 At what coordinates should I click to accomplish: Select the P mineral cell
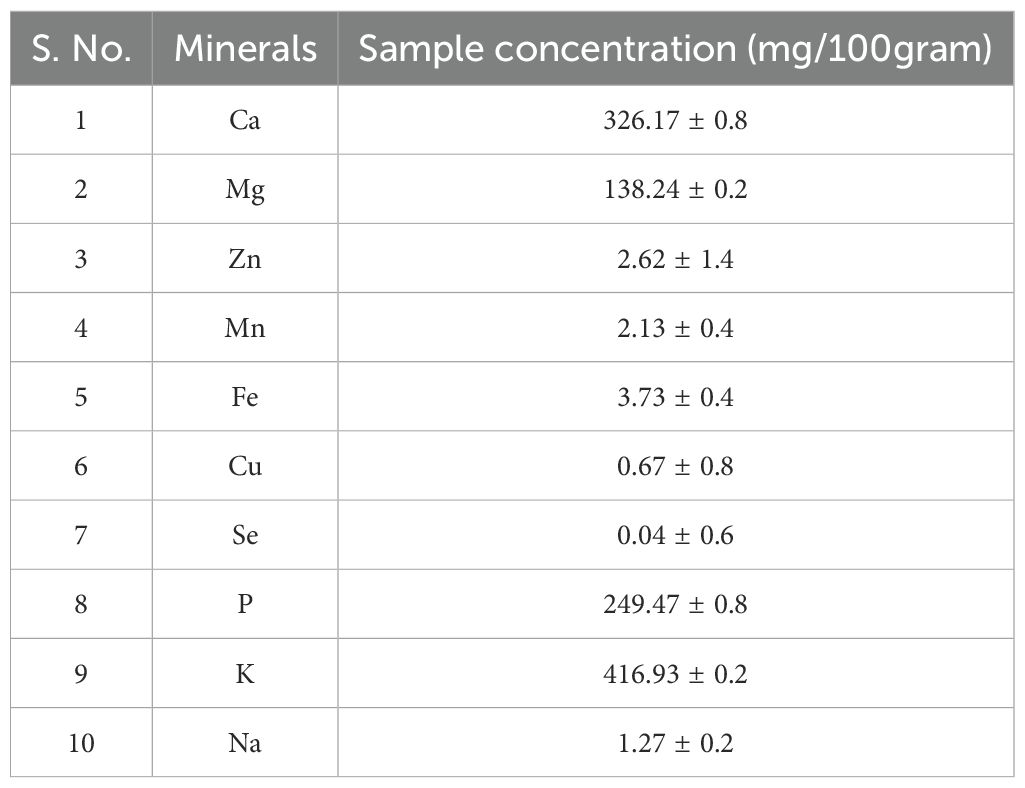(x=245, y=604)
